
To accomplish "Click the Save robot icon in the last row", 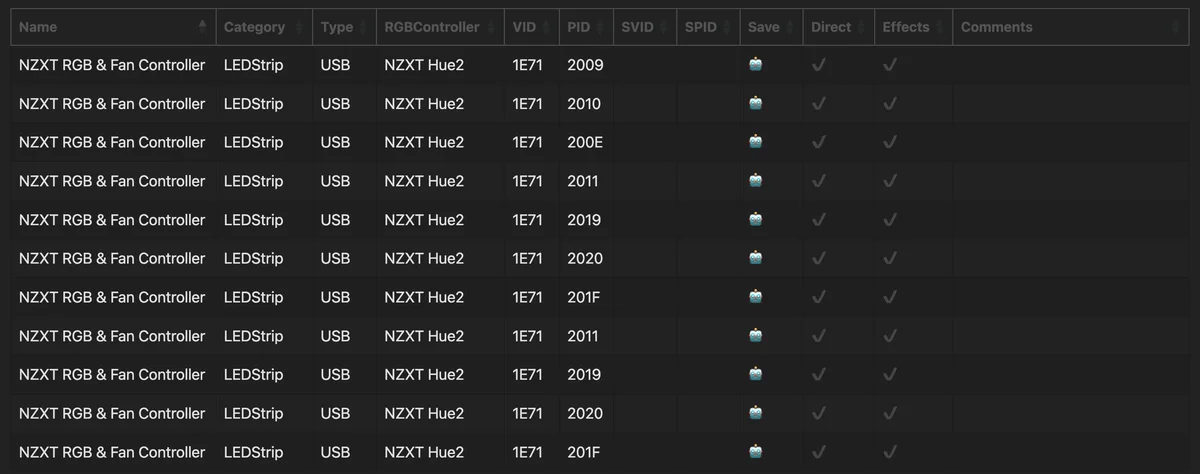I will [x=756, y=452].
